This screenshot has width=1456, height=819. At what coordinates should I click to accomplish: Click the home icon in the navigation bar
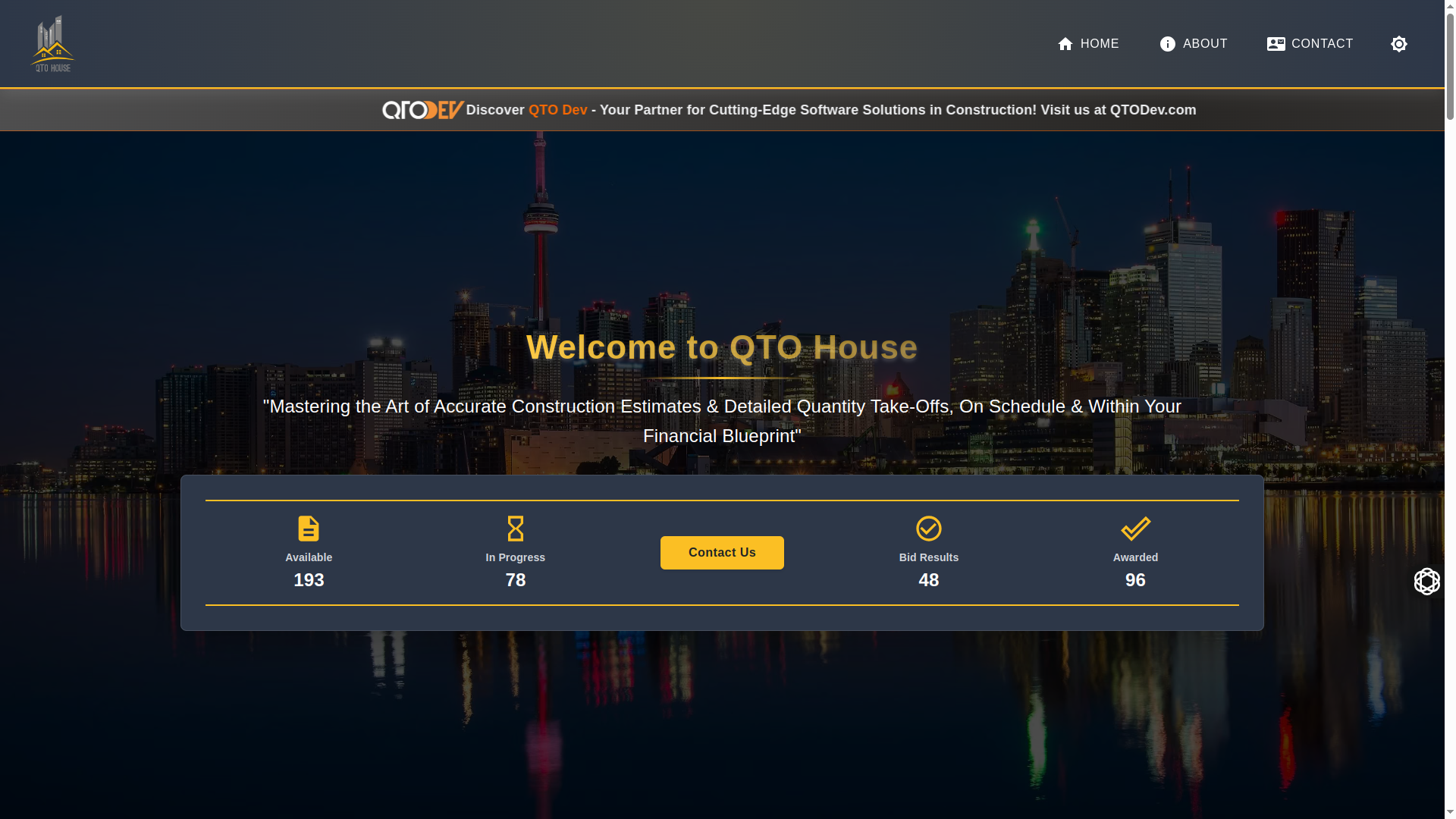tap(1065, 44)
